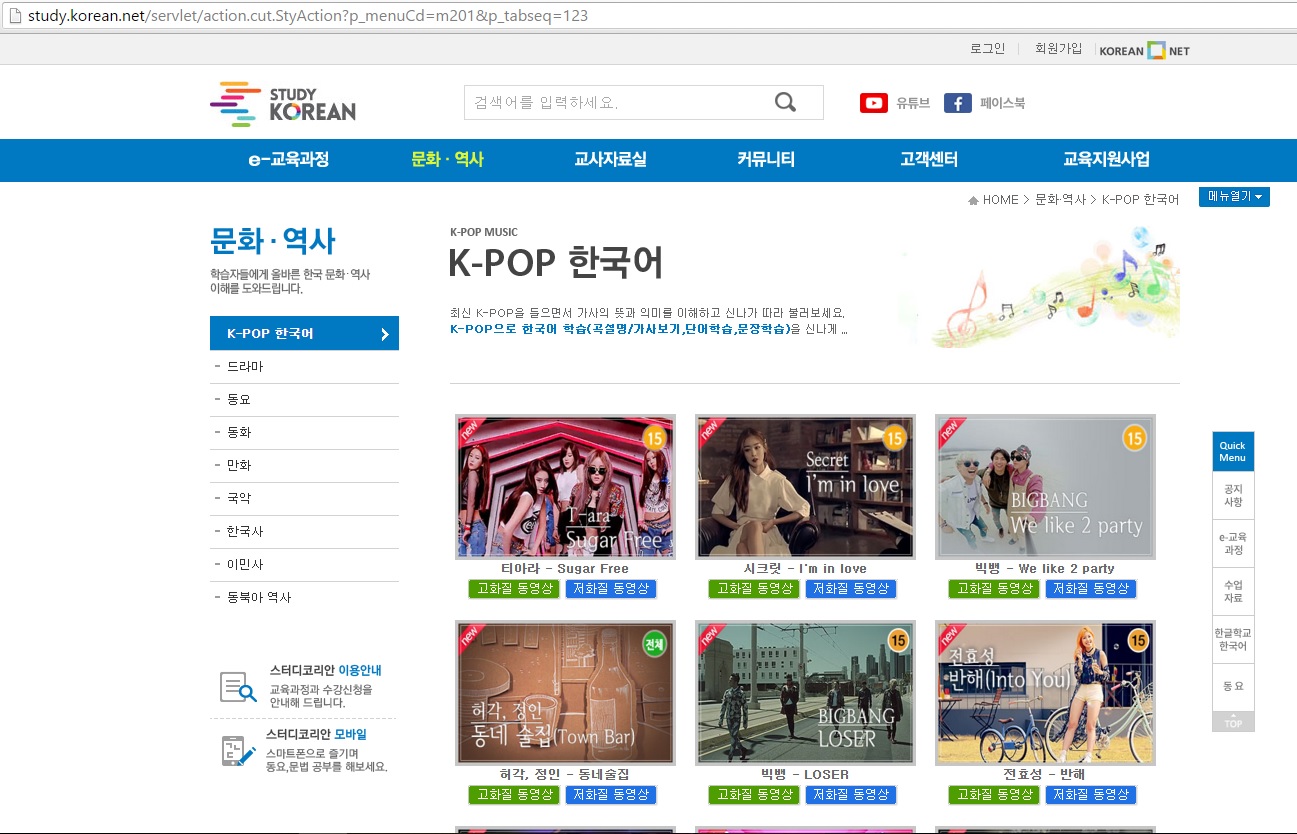
Task: Click 저화질 동영상 under 전효성 반해
Action: click(1091, 795)
